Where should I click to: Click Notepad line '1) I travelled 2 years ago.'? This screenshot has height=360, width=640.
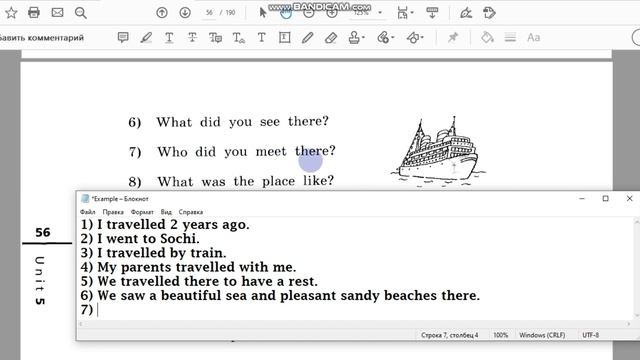coord(165,224)
